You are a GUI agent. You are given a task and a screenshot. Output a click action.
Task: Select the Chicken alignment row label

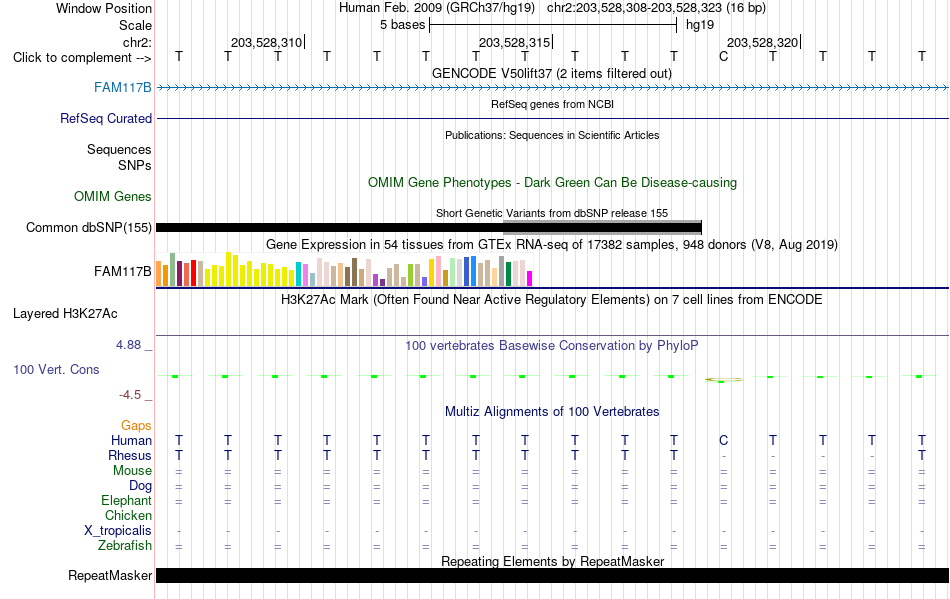pyautogui.click(x=128, y=515)
